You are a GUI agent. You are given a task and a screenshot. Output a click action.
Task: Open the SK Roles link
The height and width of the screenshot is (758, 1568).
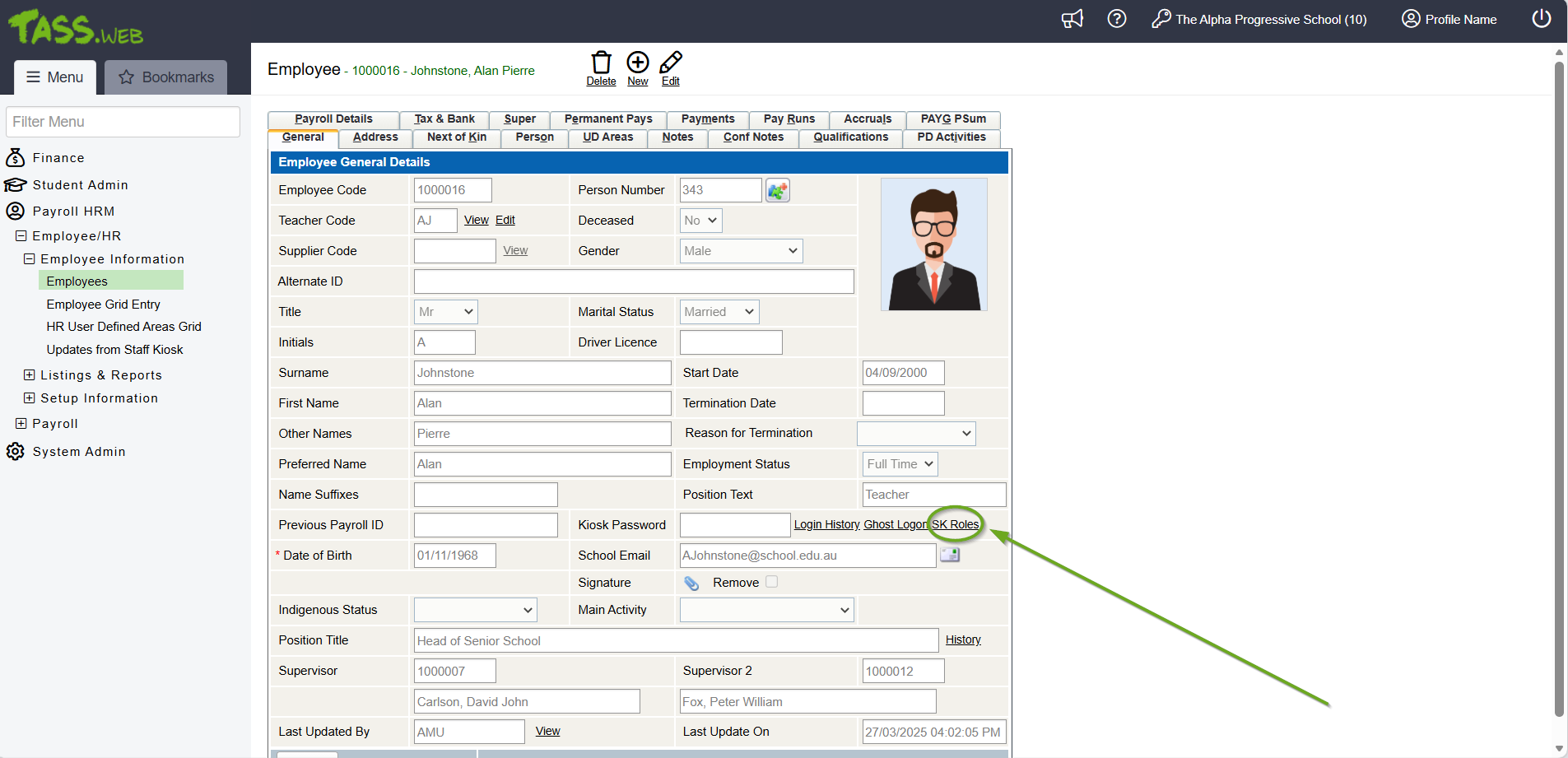(x=955, y=524)
